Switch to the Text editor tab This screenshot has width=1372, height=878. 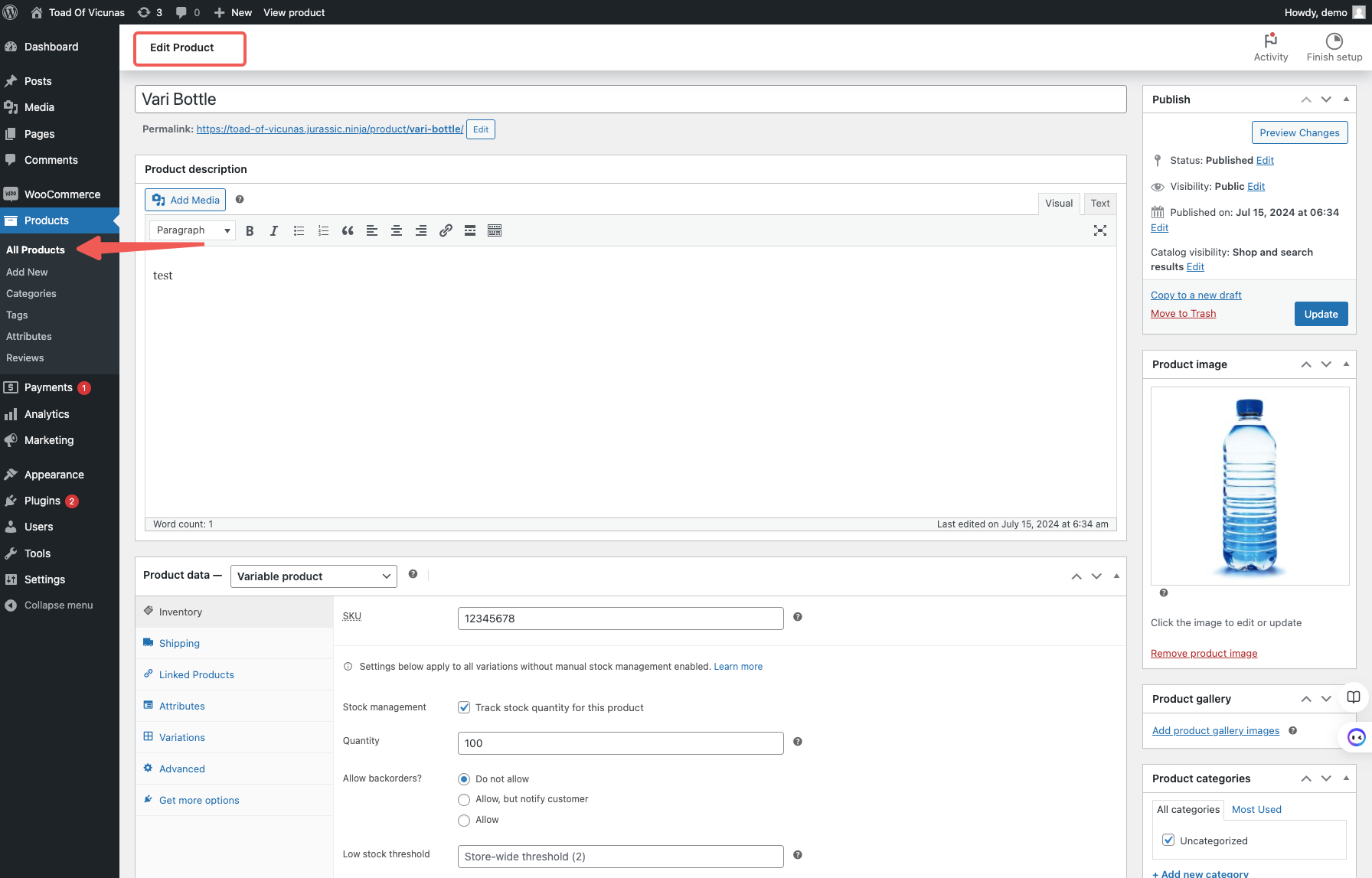pos(1100,203)
